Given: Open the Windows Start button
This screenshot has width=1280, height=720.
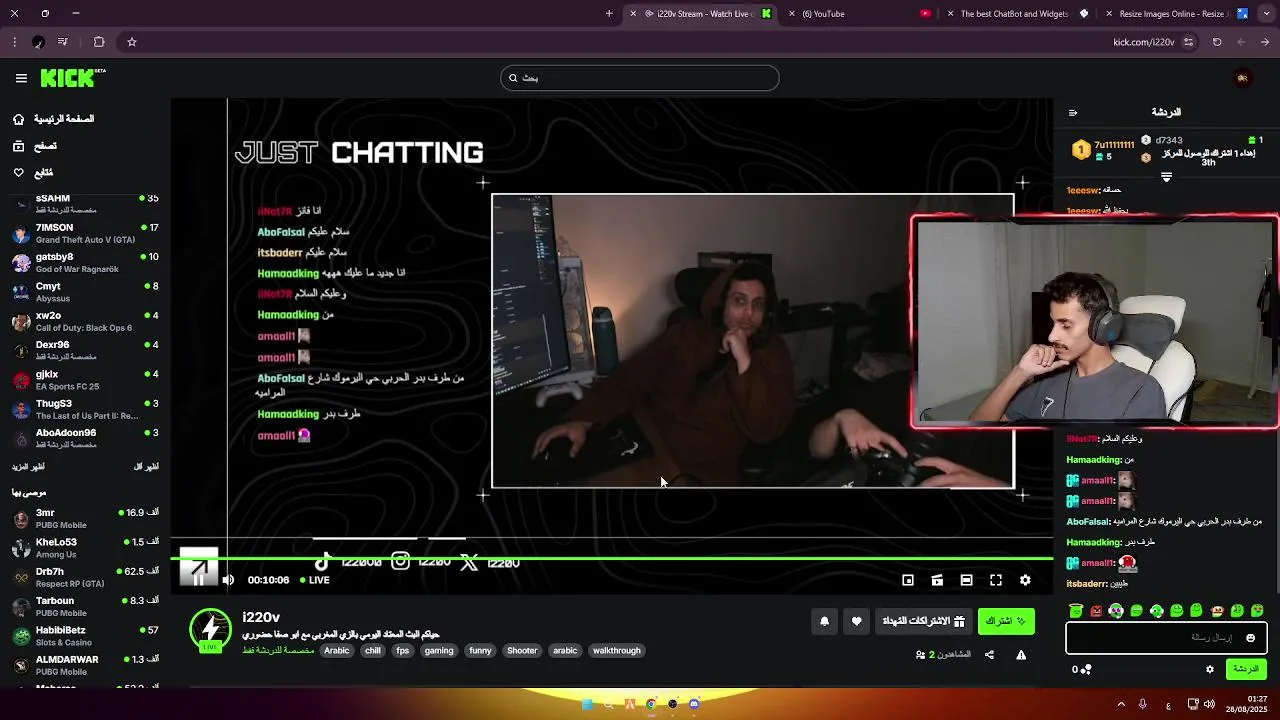Looking at the screenshot, I should click(x=587, y=704).
